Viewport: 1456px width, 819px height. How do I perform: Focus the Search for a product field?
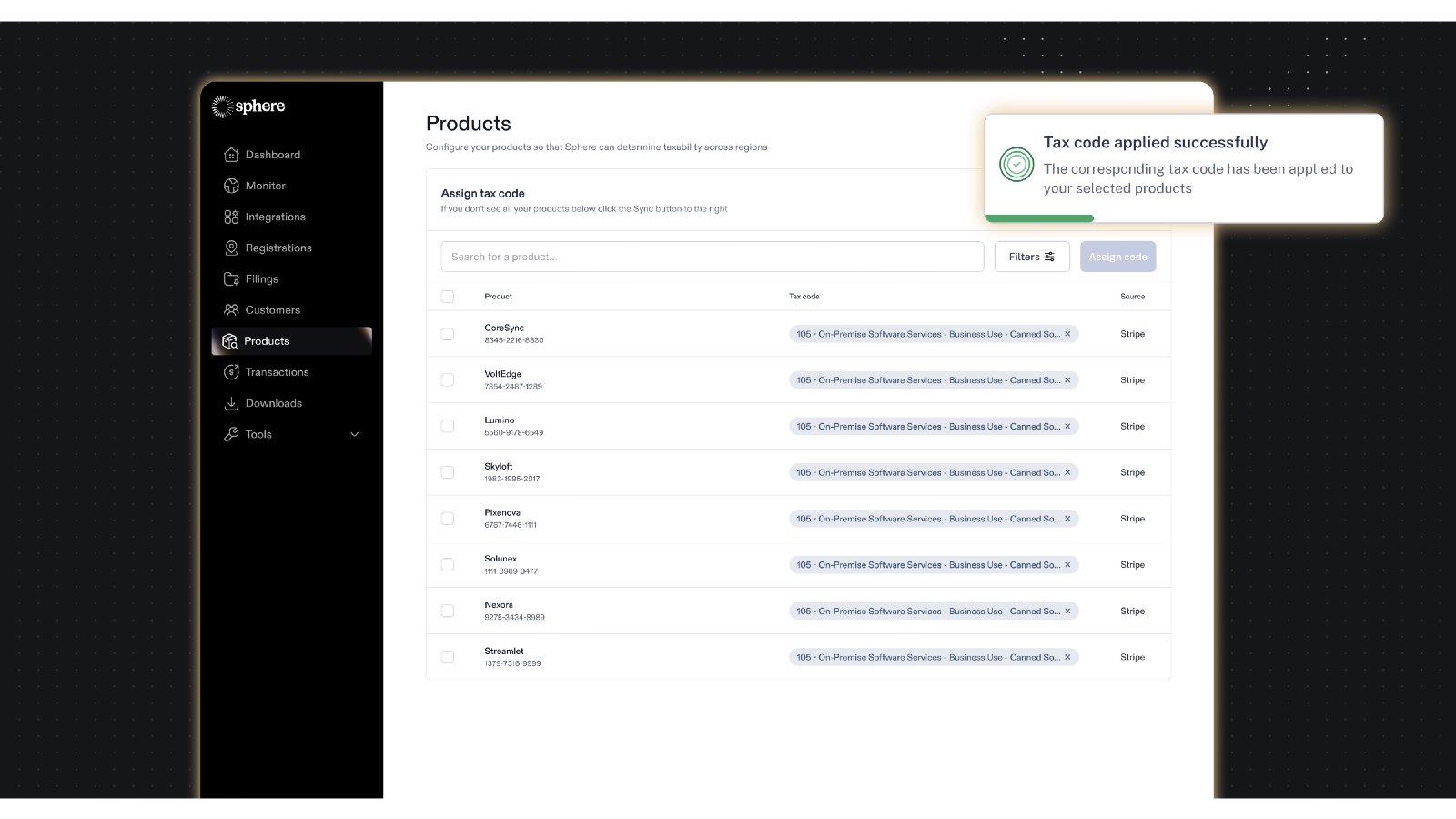point(712,257)
